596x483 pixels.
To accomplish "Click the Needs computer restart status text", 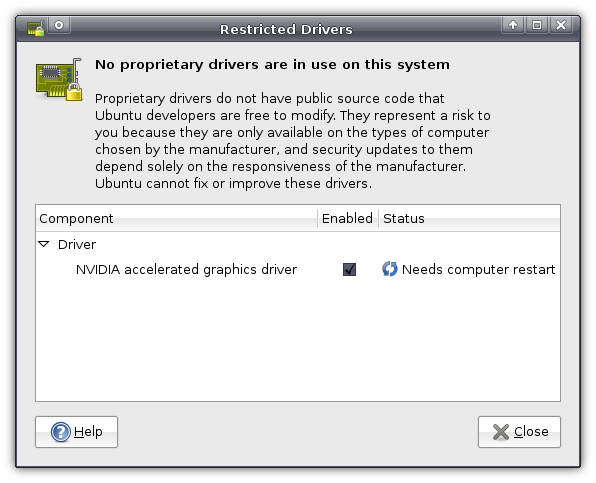I will pos(479,269).
